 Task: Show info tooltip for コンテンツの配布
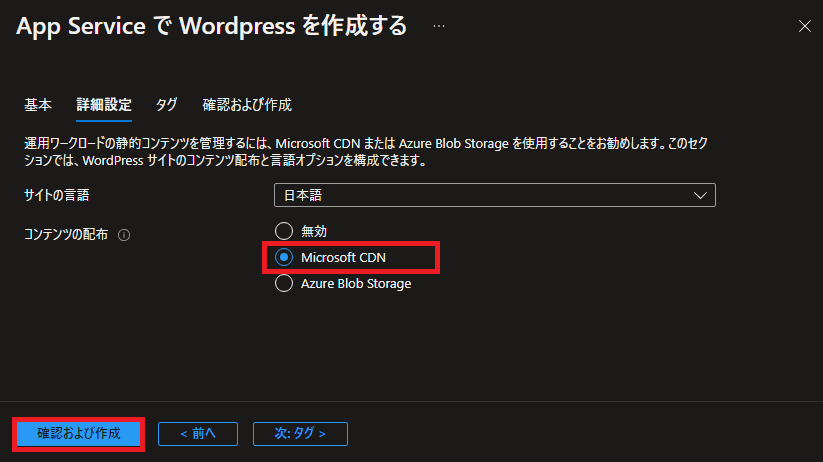[x=124, y=235]
